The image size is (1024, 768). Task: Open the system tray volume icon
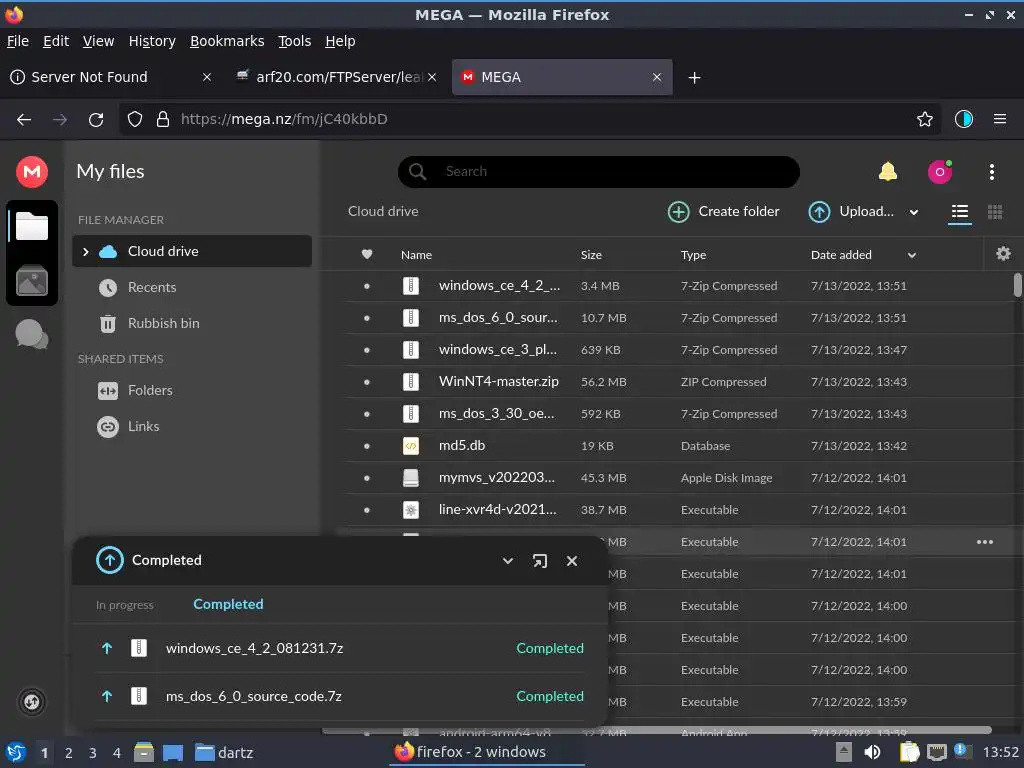tap(872, 752)
